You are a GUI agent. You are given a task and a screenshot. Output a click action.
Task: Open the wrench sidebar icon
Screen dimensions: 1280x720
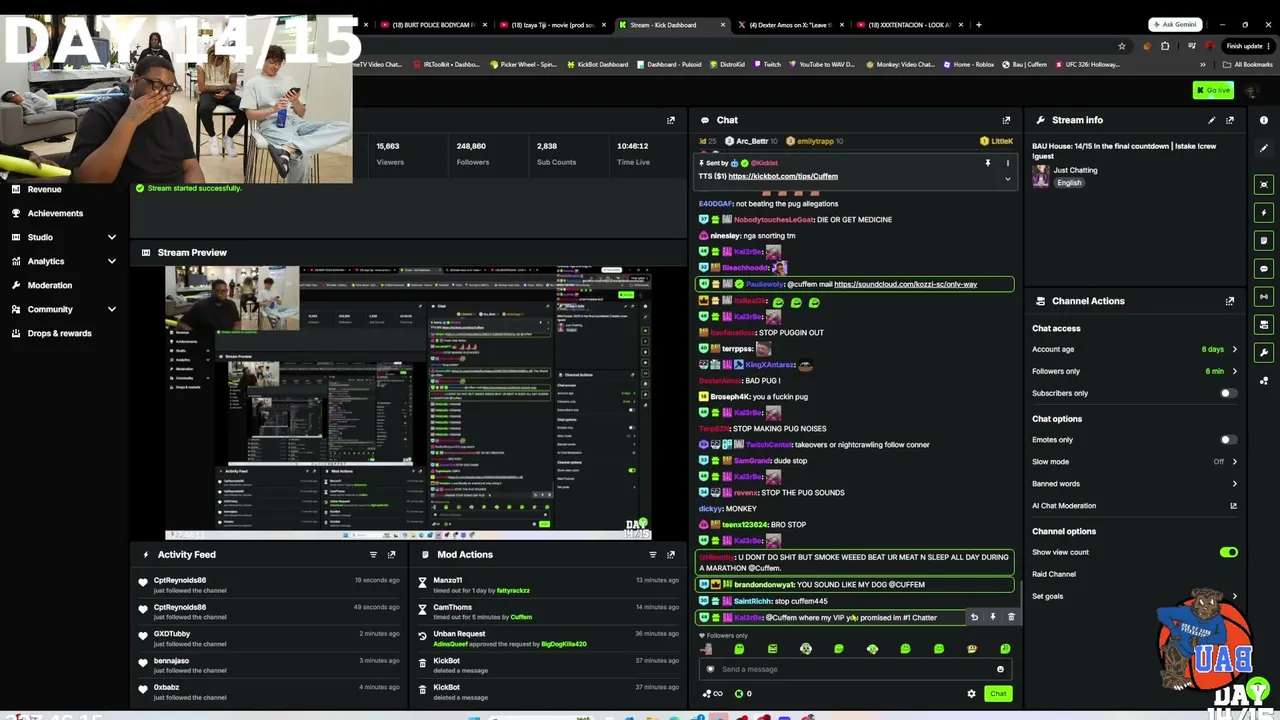click(1264, 353)
